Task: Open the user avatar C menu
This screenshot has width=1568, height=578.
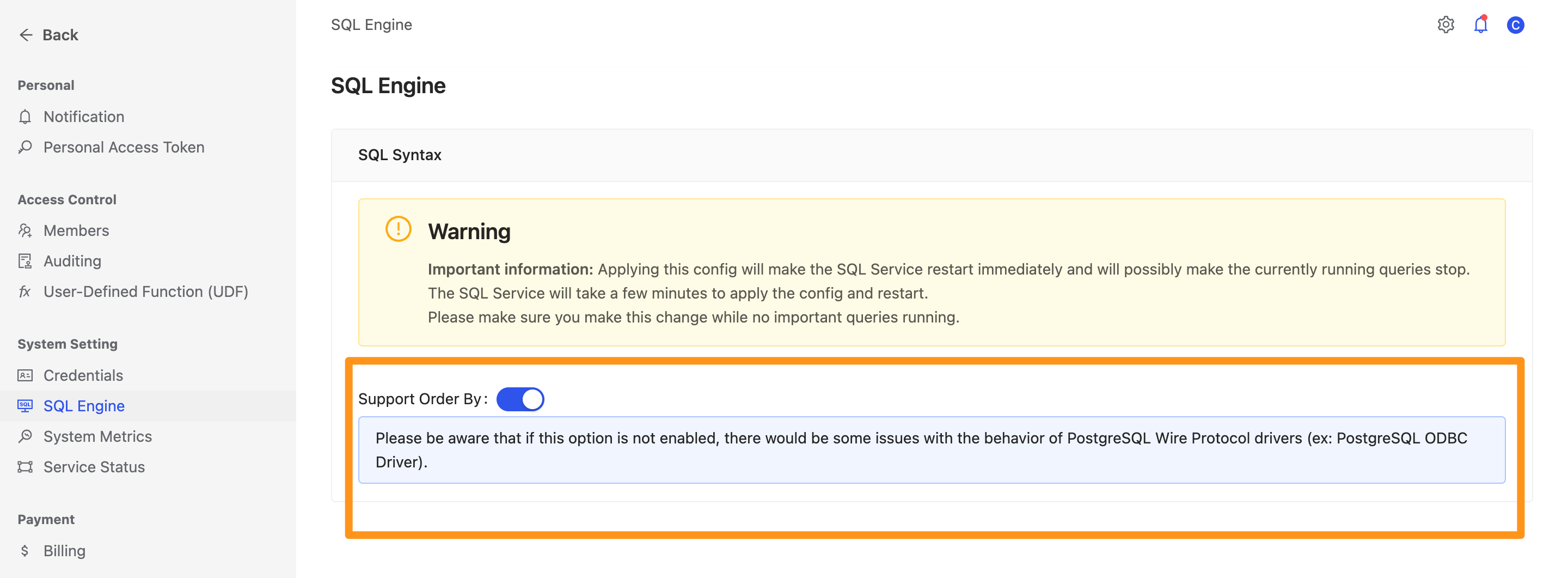Action: 1515,25
